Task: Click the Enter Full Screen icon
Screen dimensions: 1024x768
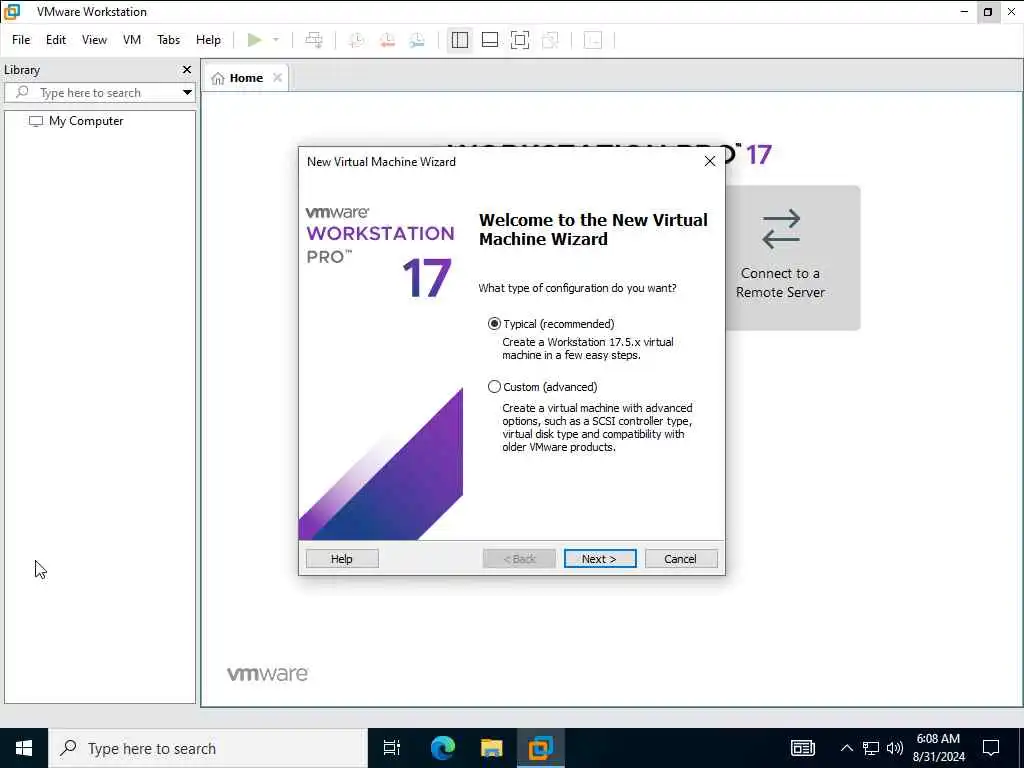Action: coord(520,40)
